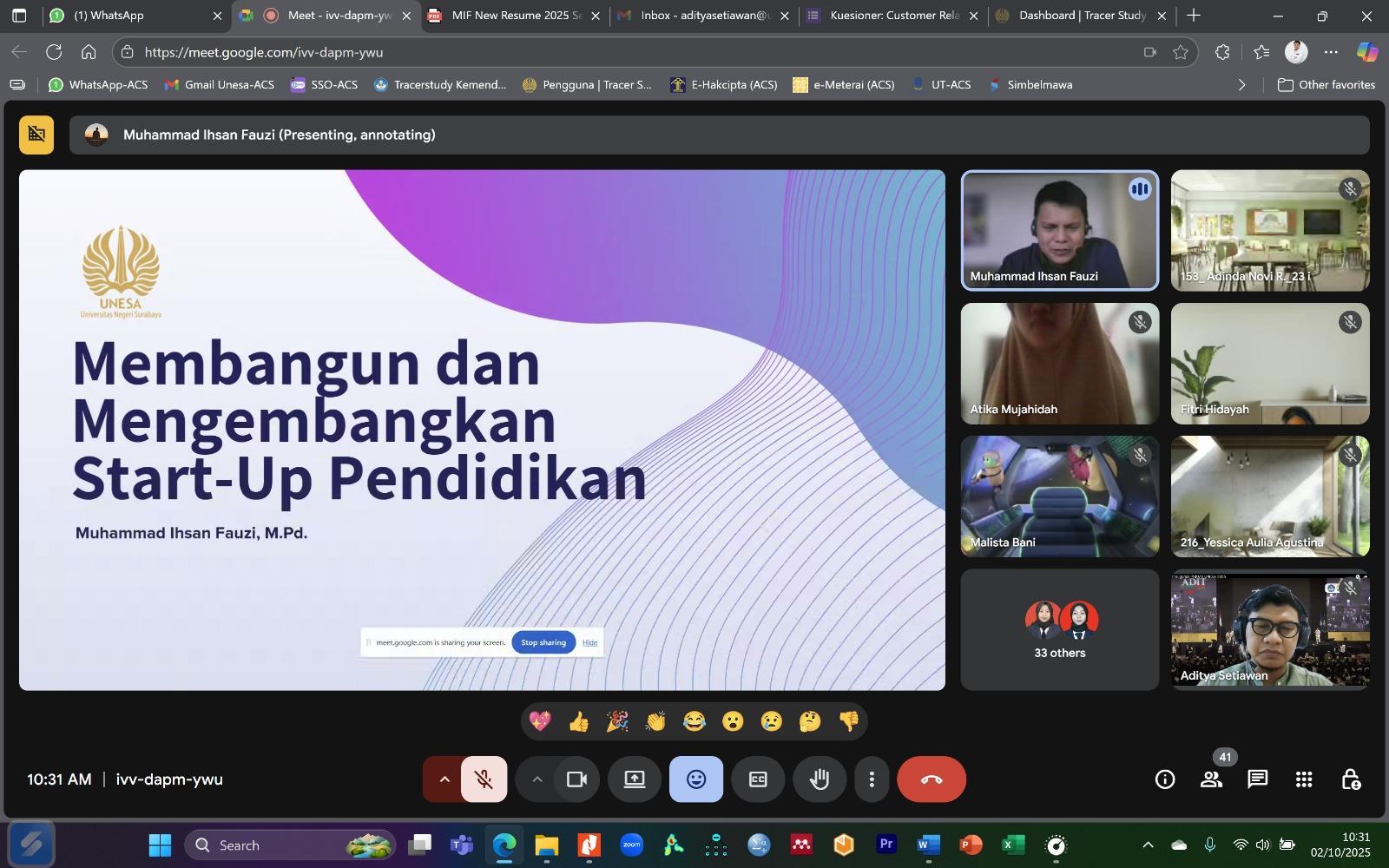Switch to the Dashboard Tracer Study tab
Image resolution: width=1389 pixels, height=868 pixels.
[1082, 16]
